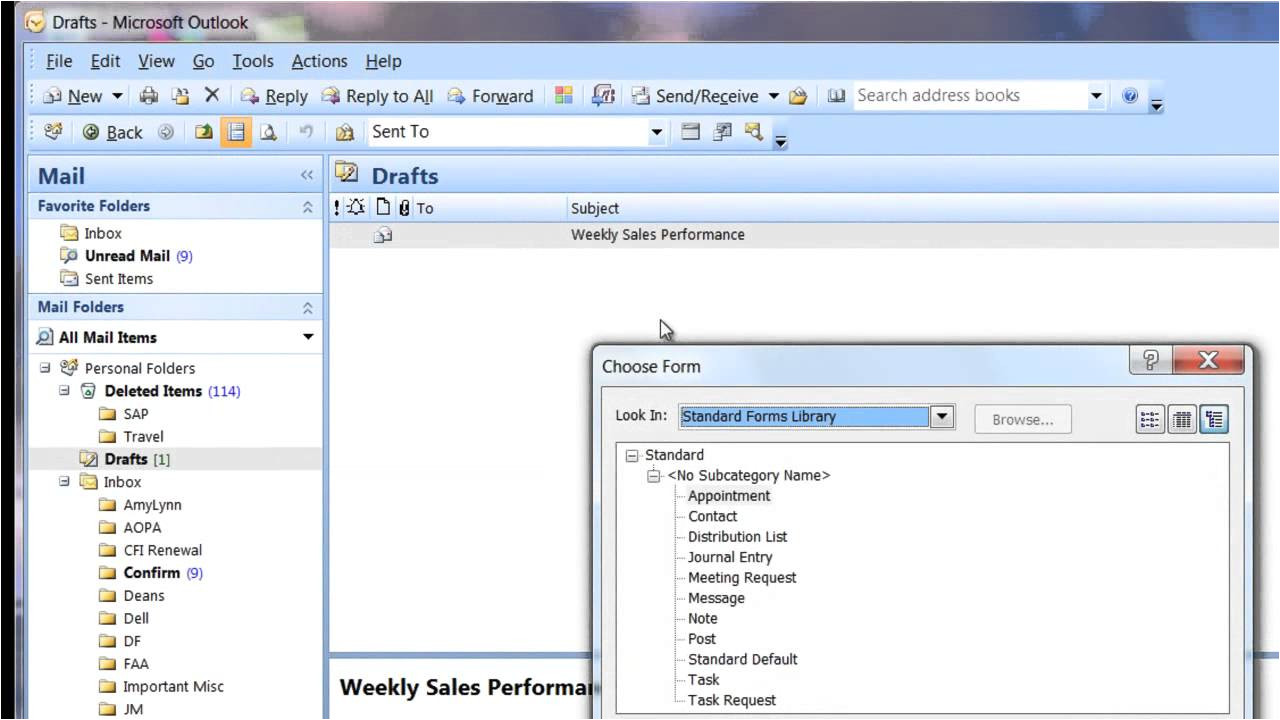Click the Print Preview icon
This screenshot has width=1280, height=720.
click(x=268, y=132)
